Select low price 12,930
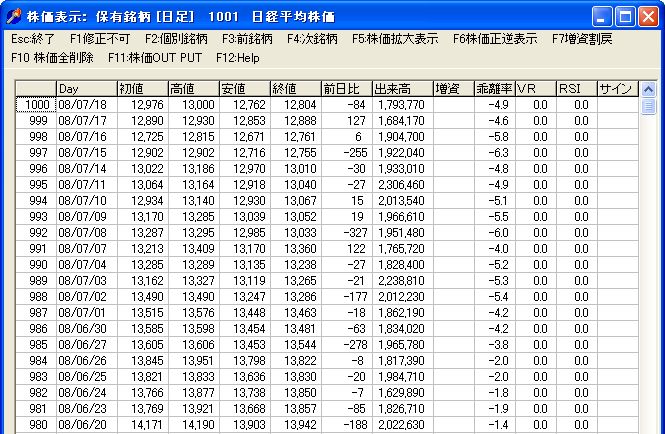Image resolution: width=665 pixels, height=434 pixels. click(245, 201)
